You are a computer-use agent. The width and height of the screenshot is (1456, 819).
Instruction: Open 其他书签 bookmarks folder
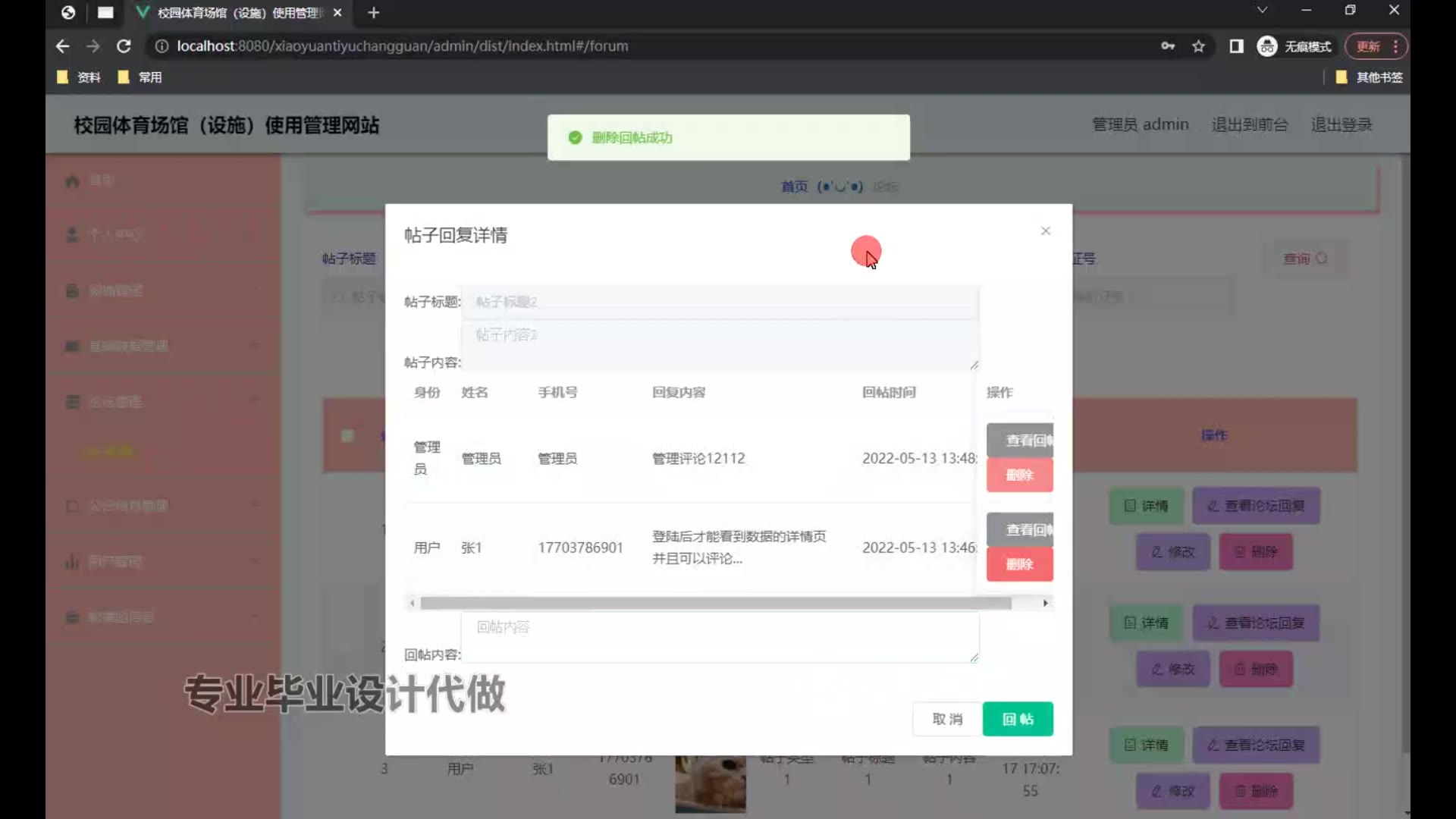tap(1370, 77)
